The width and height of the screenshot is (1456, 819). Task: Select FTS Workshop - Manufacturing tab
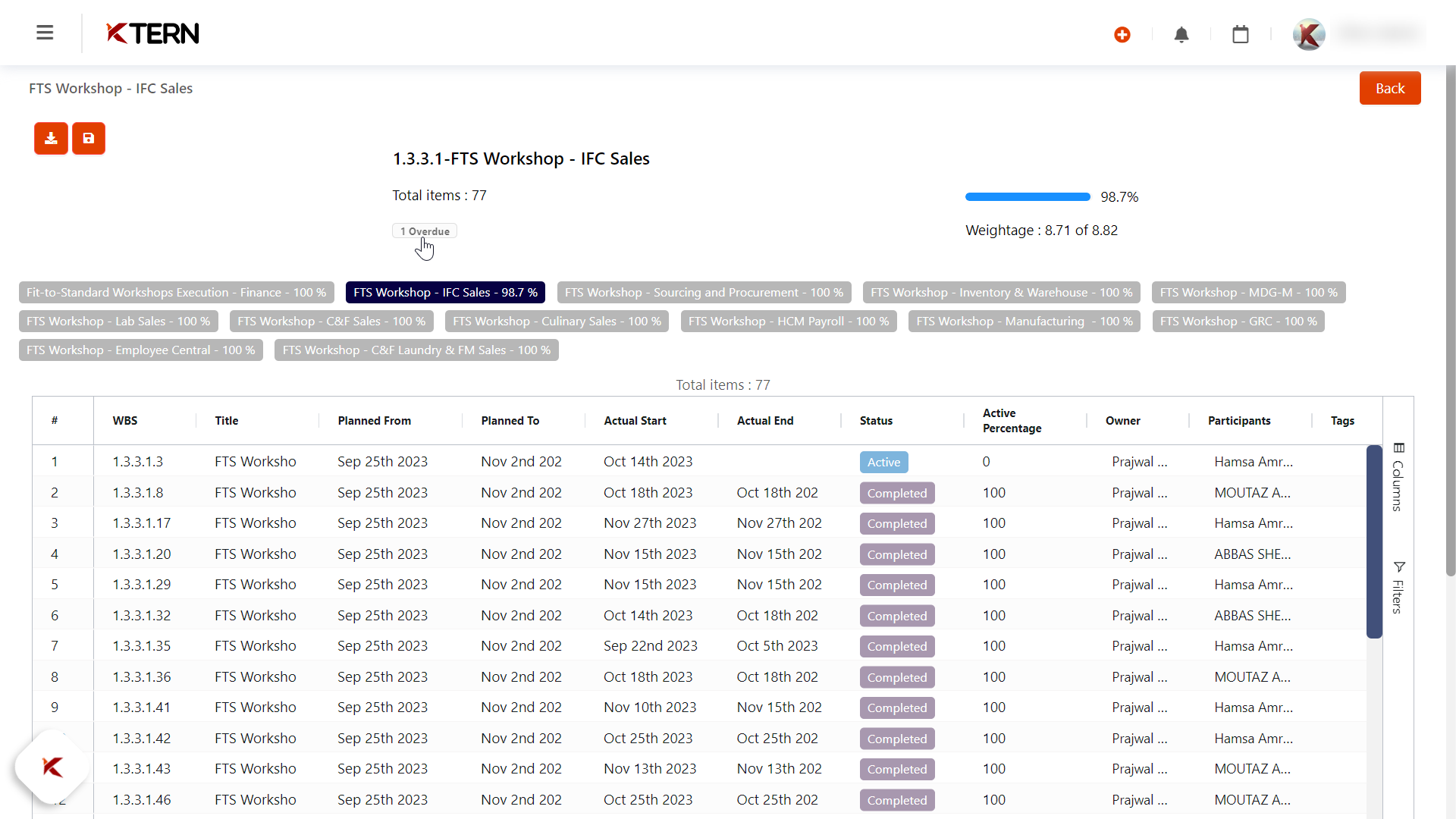(1025, 322)
